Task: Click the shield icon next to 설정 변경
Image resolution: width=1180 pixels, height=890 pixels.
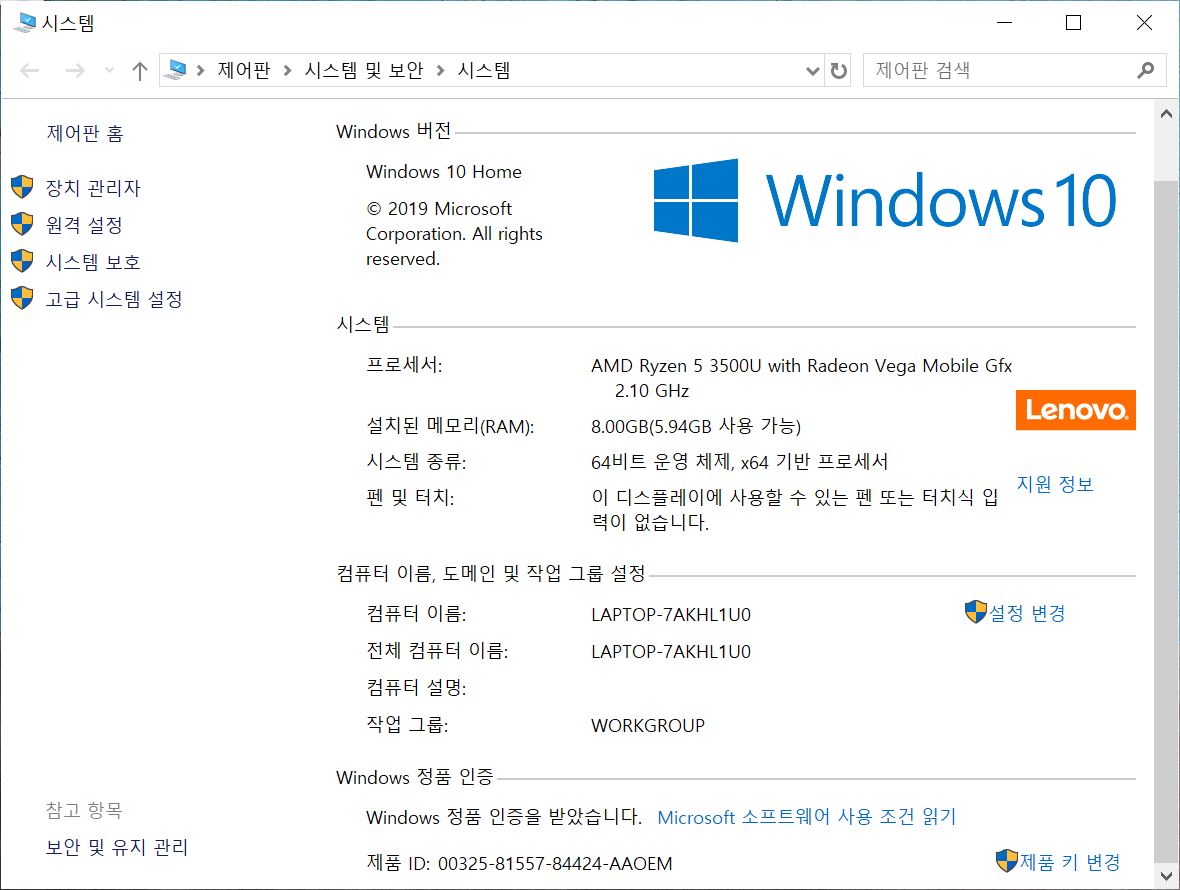Action: (x=975, y=612)
